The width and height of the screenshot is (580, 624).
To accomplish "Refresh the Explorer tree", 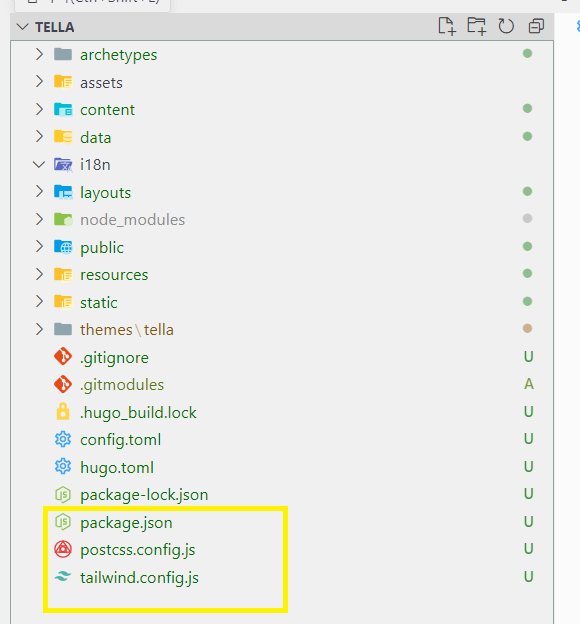I will pyautogui.click(x=506, y=27).
